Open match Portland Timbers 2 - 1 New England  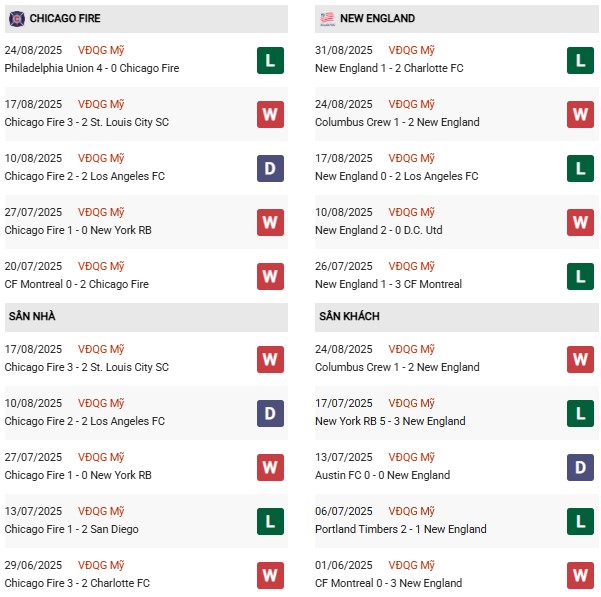(400, 529)
